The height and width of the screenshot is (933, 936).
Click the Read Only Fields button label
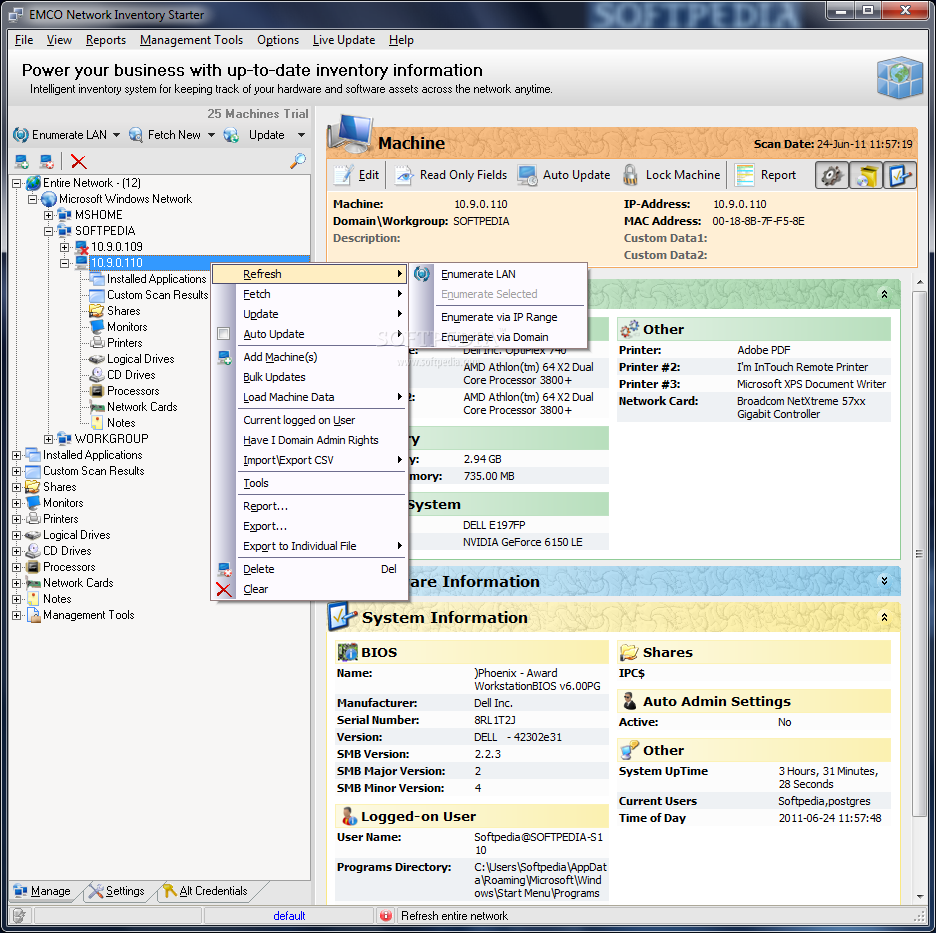463,175
